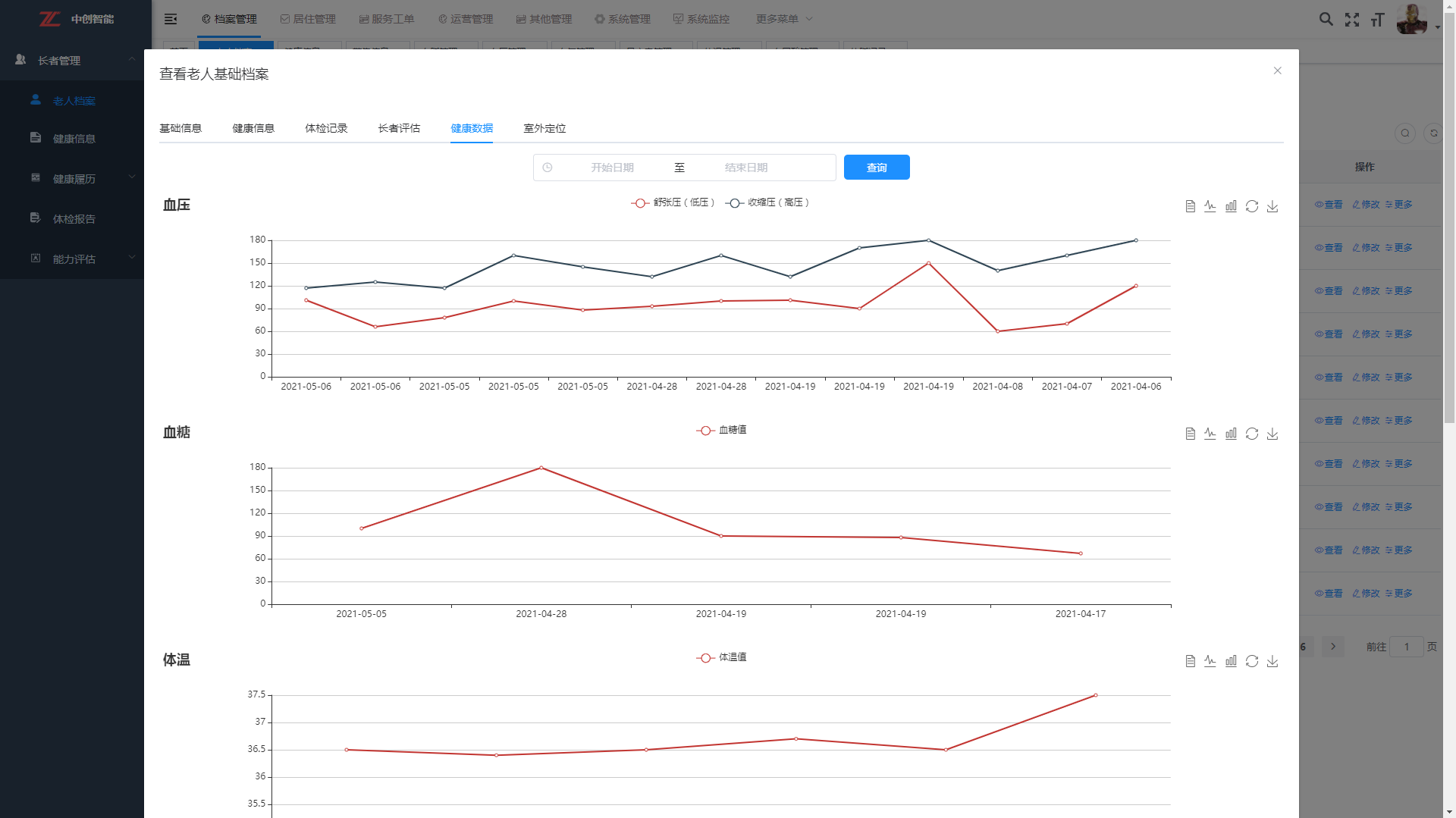Switch 血糖 chart to bar view
The height and width of the screenshot is (818, 1456).
1231,434
